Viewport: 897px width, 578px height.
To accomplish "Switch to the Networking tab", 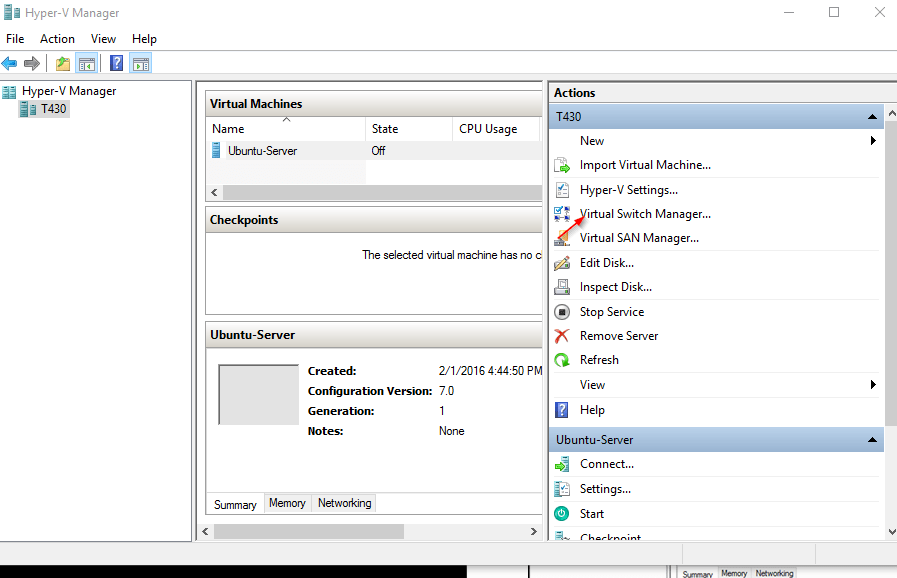I will [x=344, y=503].
